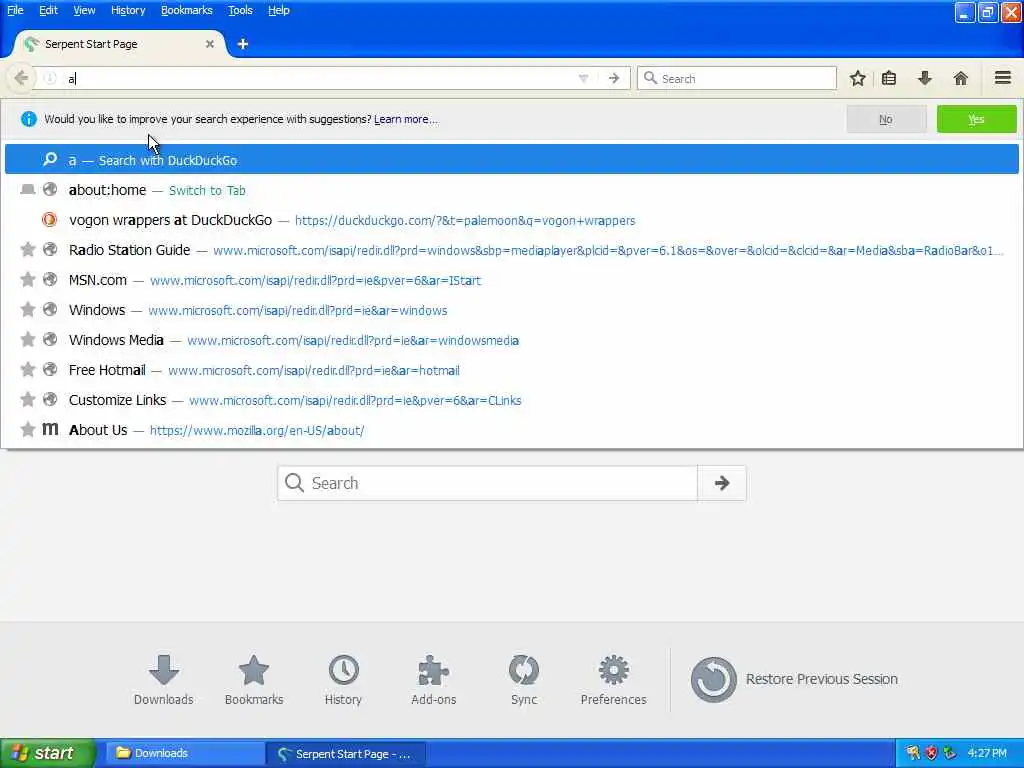Select the MSN.com bookmark suggestion
This screenshot has width=1024, height=768.
(x=511, y=280)
